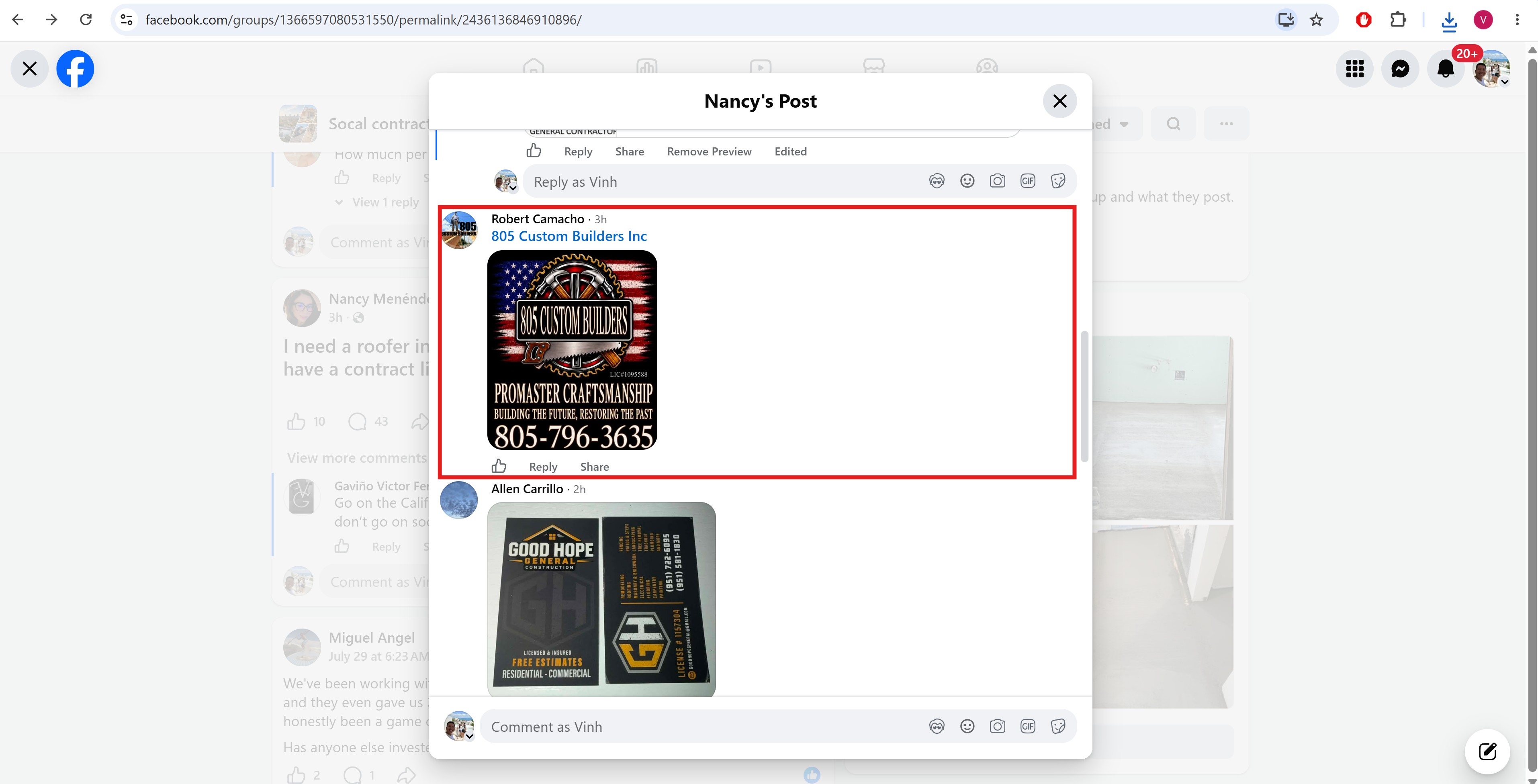Click Robert Camacho's 3h timestamp
1538x784 pixels.
click(x=601, y=220)
